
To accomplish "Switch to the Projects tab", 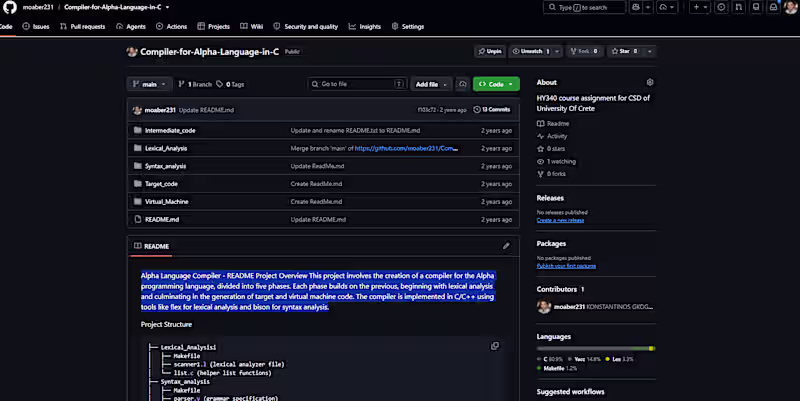I will click(214, 27).
